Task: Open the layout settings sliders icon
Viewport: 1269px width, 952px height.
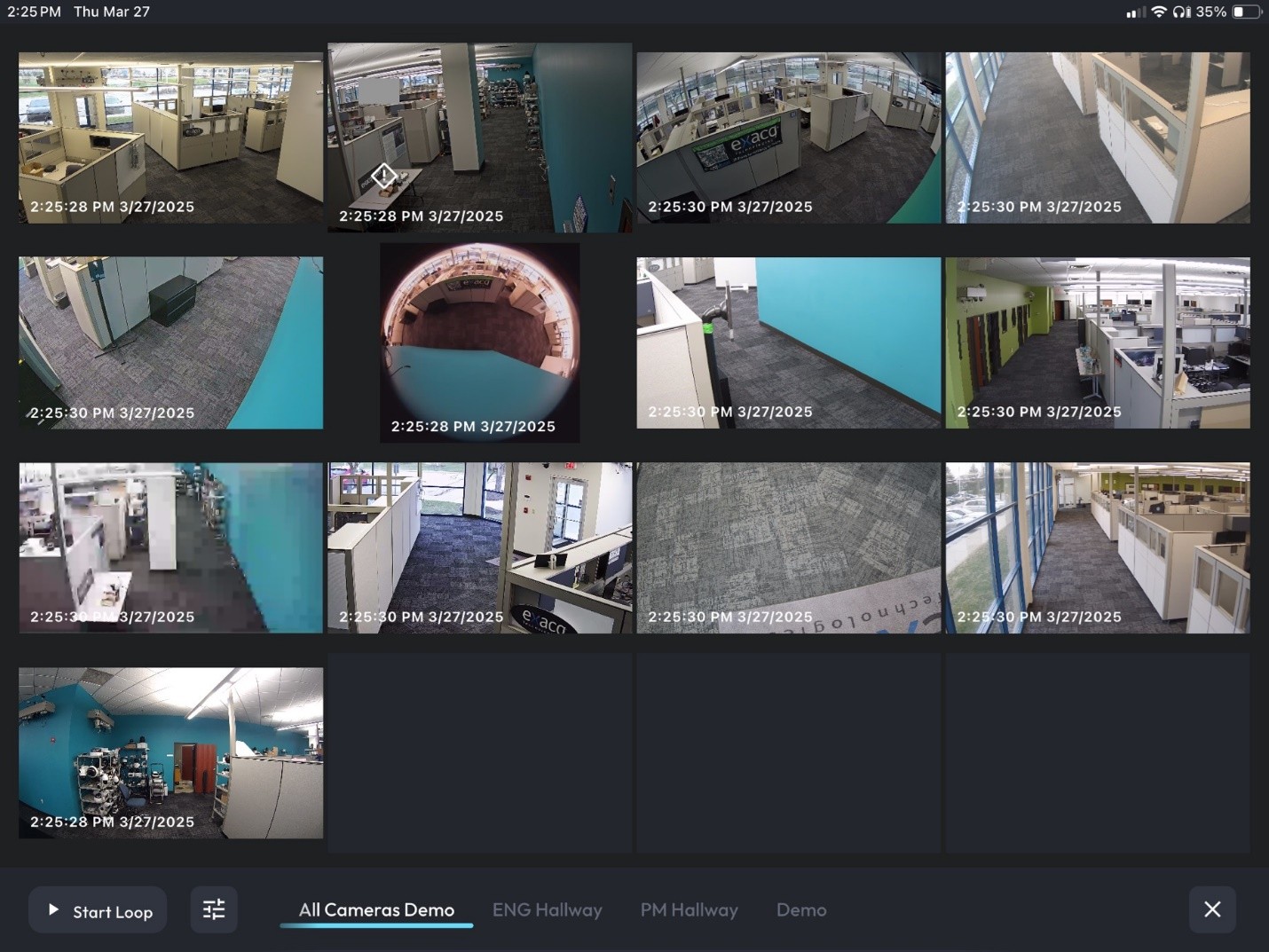Action: [x=214, y=909]
